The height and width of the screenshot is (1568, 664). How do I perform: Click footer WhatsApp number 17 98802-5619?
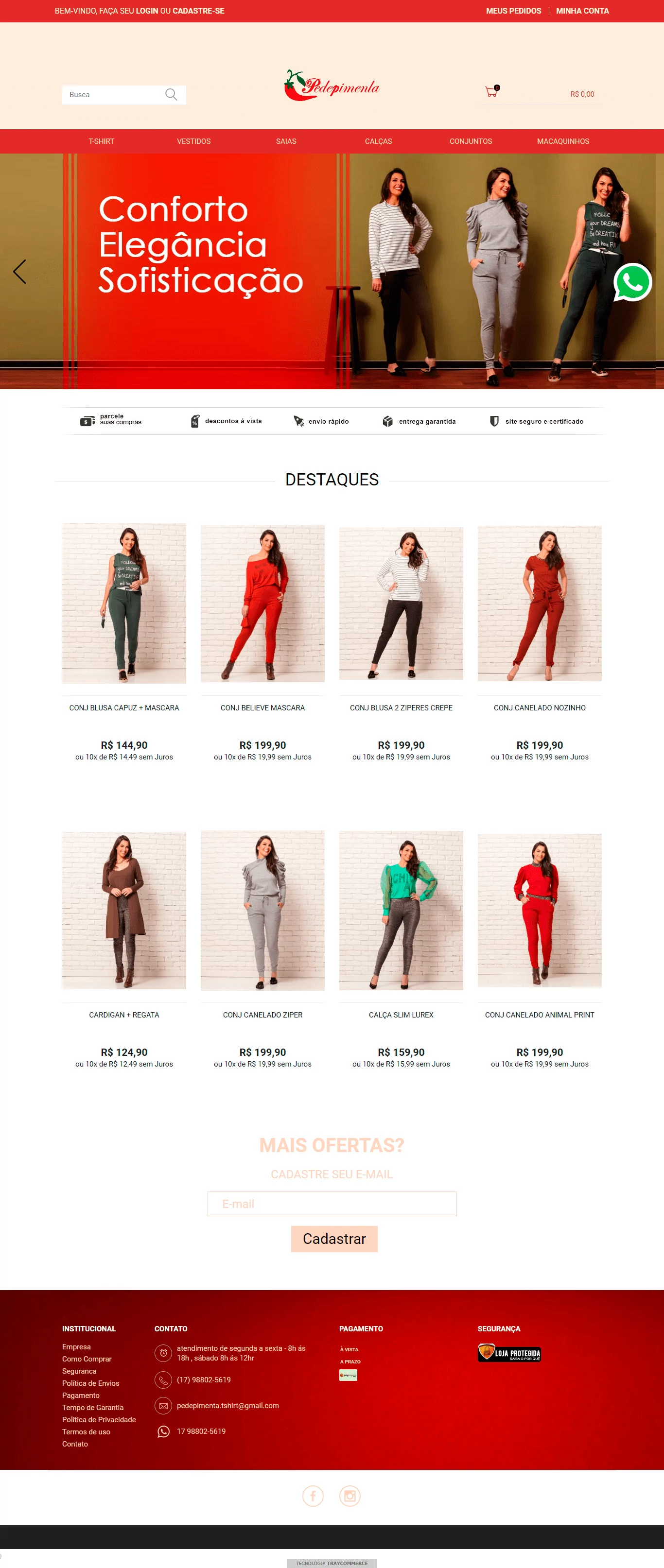point(201,1431)
